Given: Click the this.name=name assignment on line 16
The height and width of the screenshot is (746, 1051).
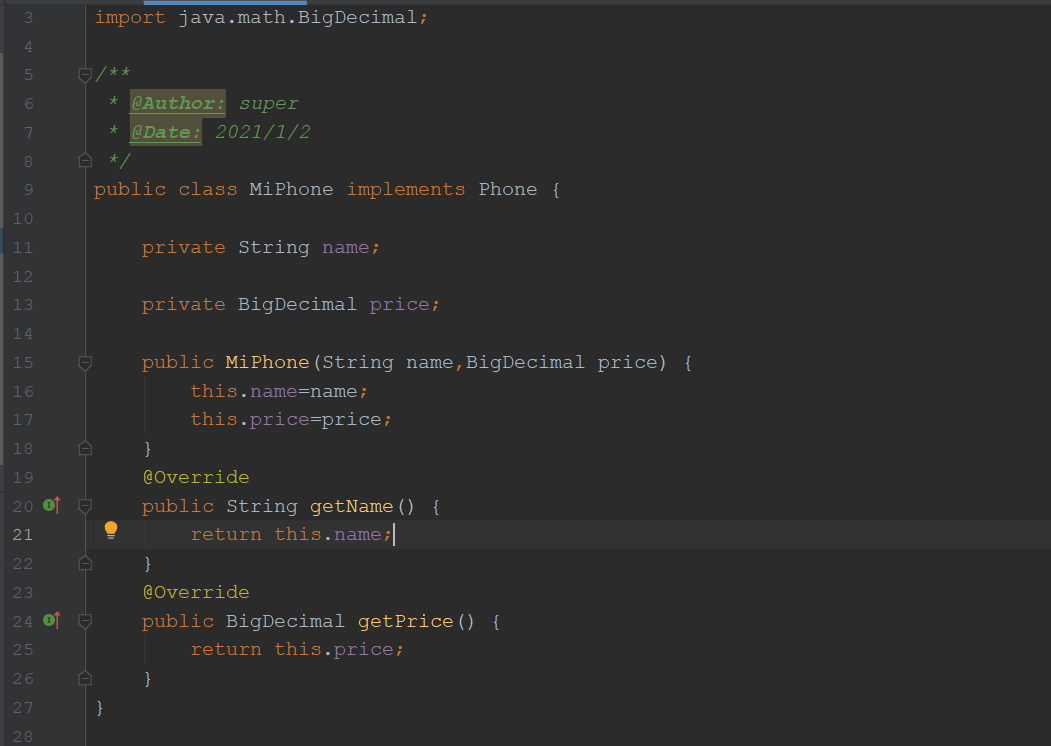Looking at the screenshot, I should [x=280, y=391].
